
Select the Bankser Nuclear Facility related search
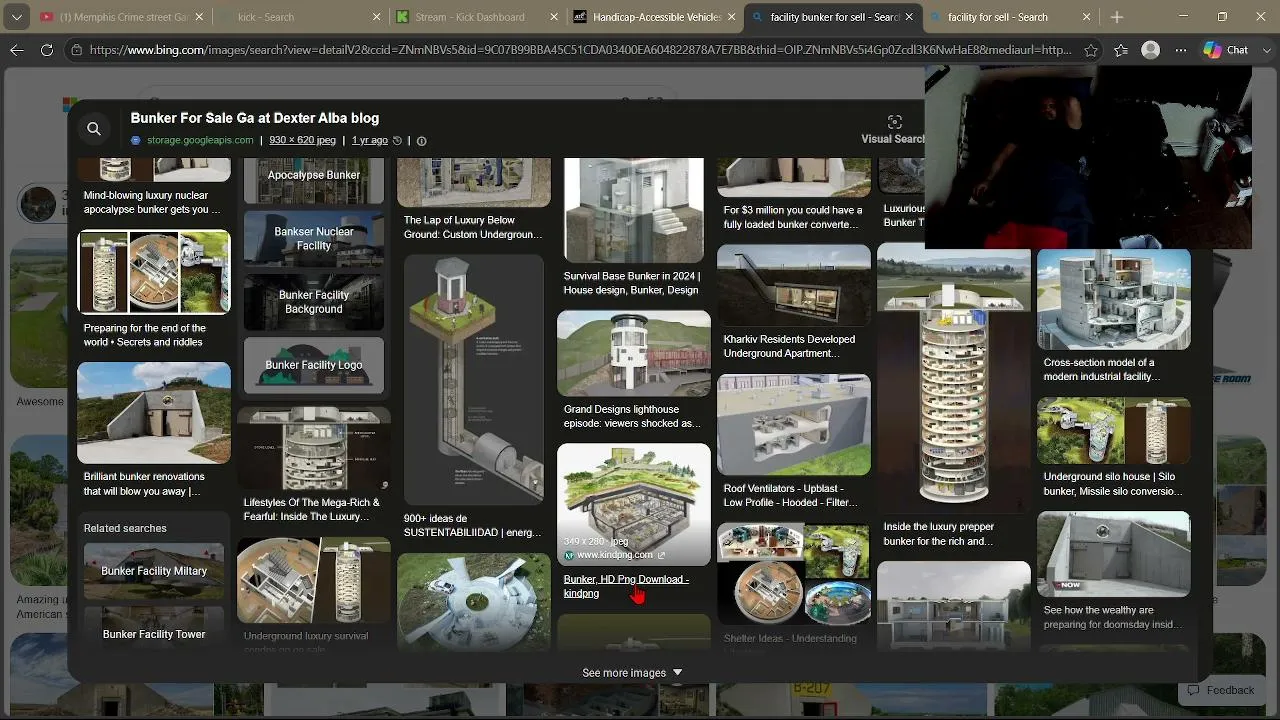pos(314,238)
